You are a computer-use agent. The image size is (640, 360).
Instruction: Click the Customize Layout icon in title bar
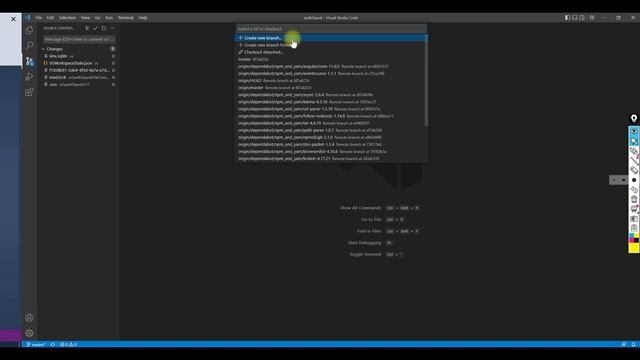tap(592, 18)
